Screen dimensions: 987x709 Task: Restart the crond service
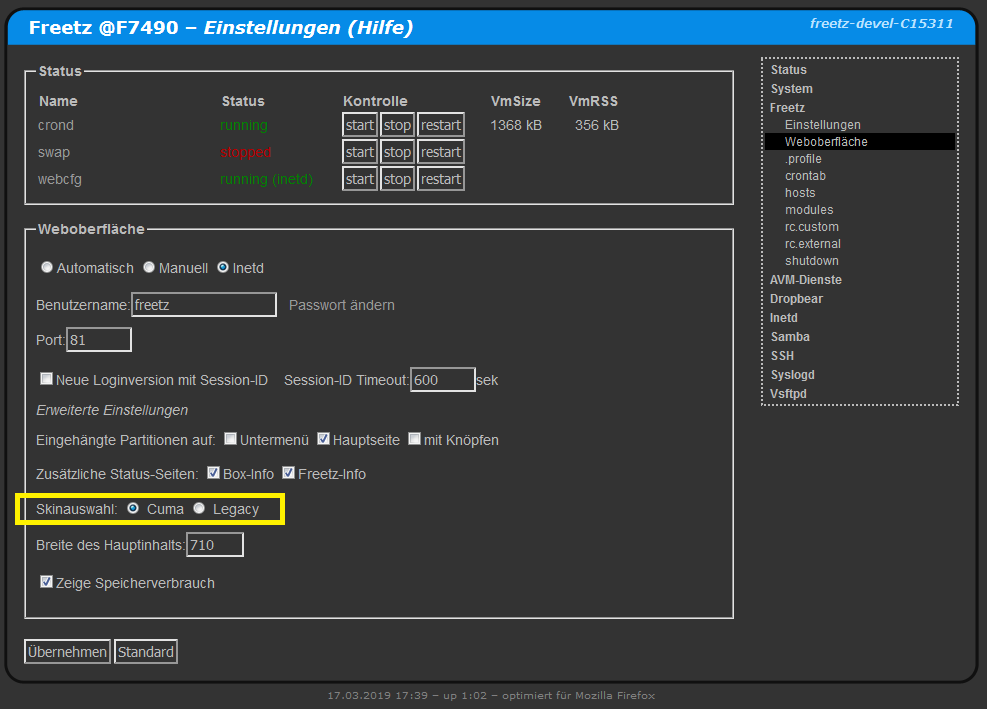tap(440, 125)
